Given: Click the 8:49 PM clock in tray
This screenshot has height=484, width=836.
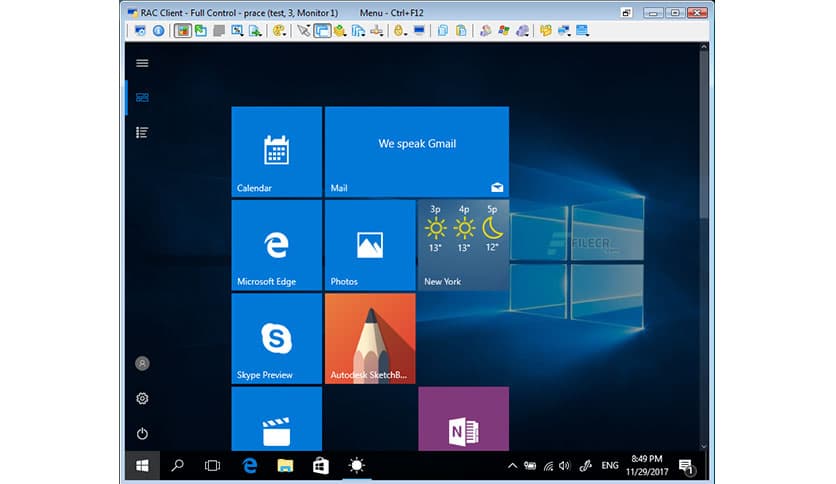Looking at the screenshot, I should (x=647, y=465).
